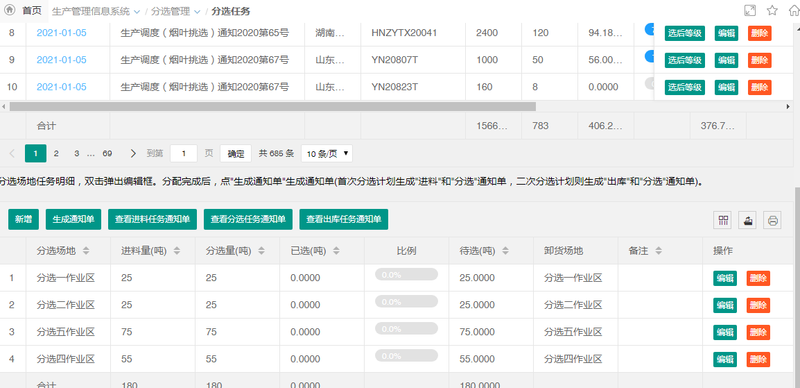Toggle status switch in row 8
Image resolution: width=800 pixels, height=388 pixels.
tap(649, 29)
